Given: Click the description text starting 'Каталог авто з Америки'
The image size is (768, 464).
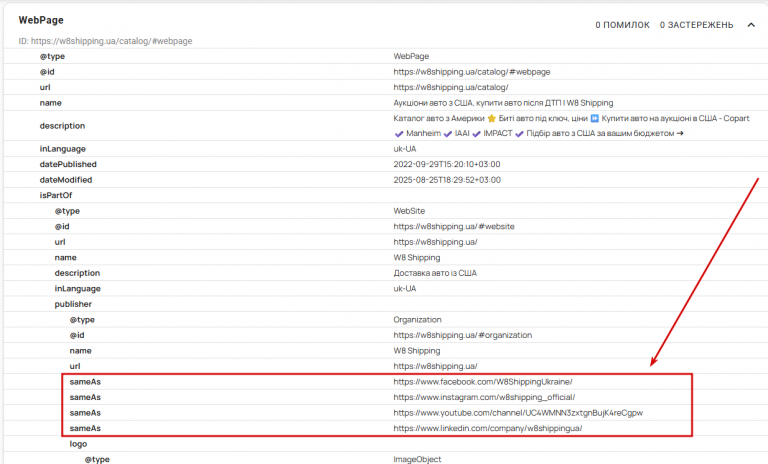Looking at the screenshot, I should coord(571,126).
